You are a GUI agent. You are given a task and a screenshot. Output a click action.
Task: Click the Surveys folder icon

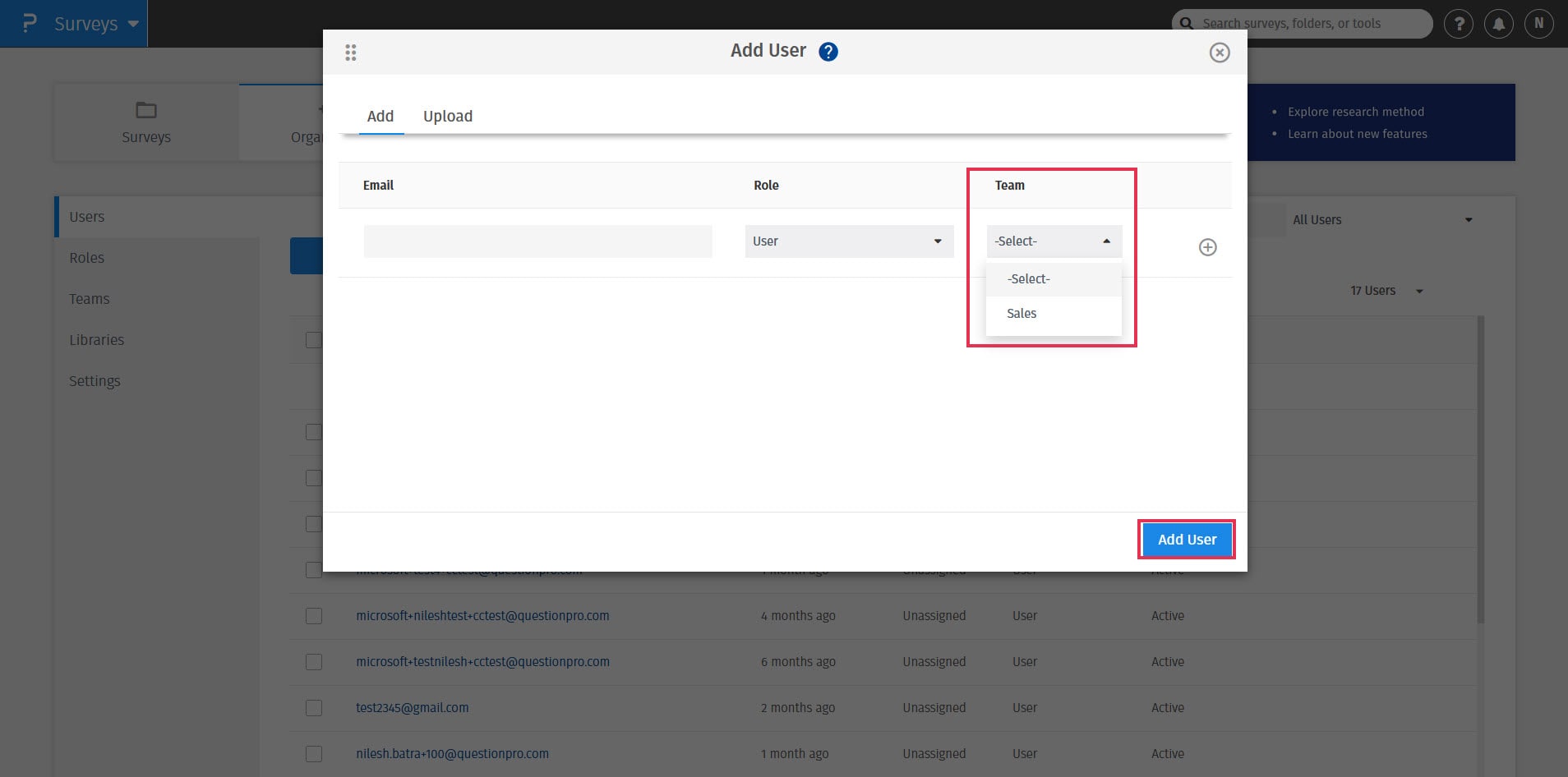[x=146, y=110]
